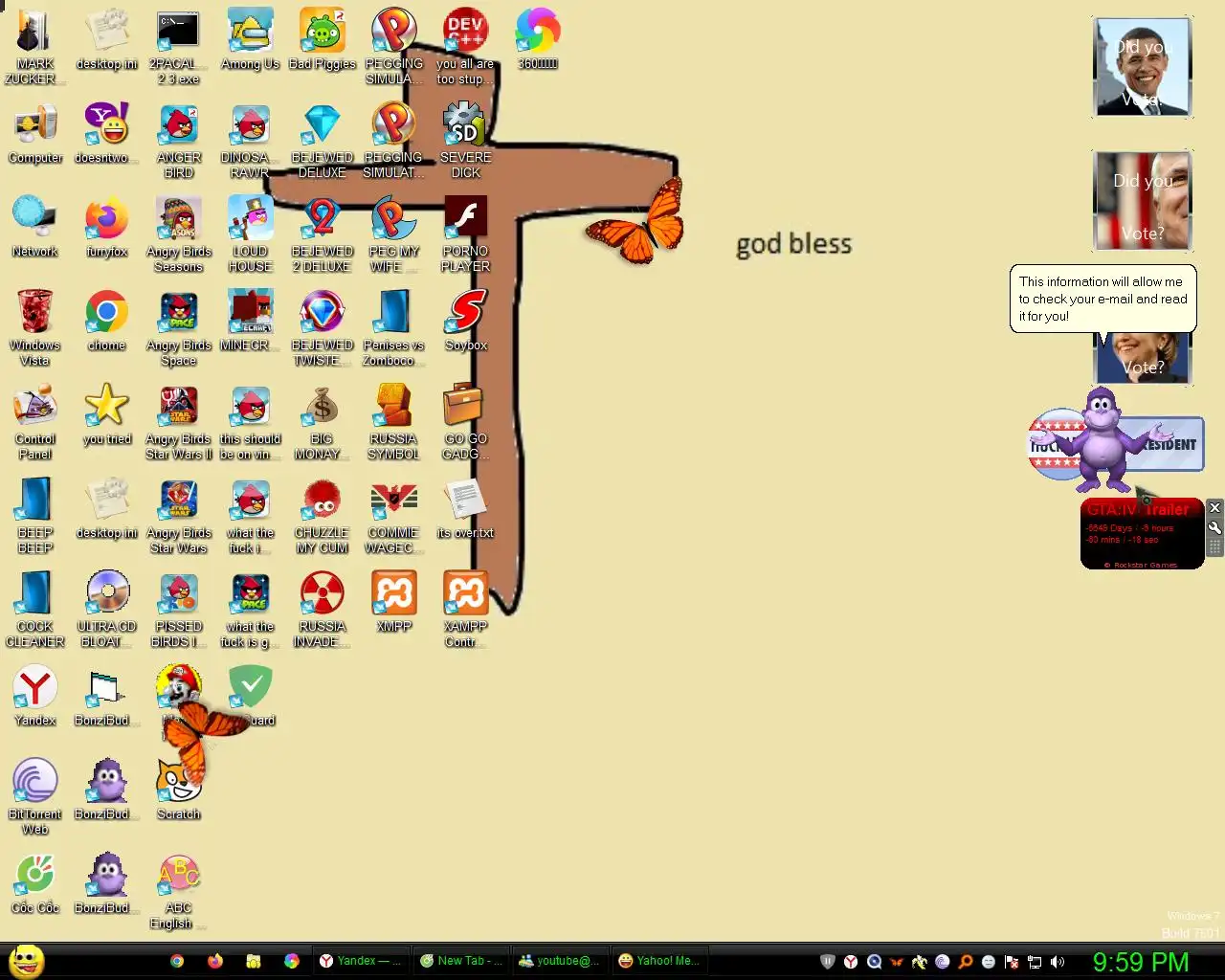Image resolution: width=1225 pixels, height=980 pixels.
Task: Open BEJEWELED TWISTE icon
Action: tap(323, 328)
